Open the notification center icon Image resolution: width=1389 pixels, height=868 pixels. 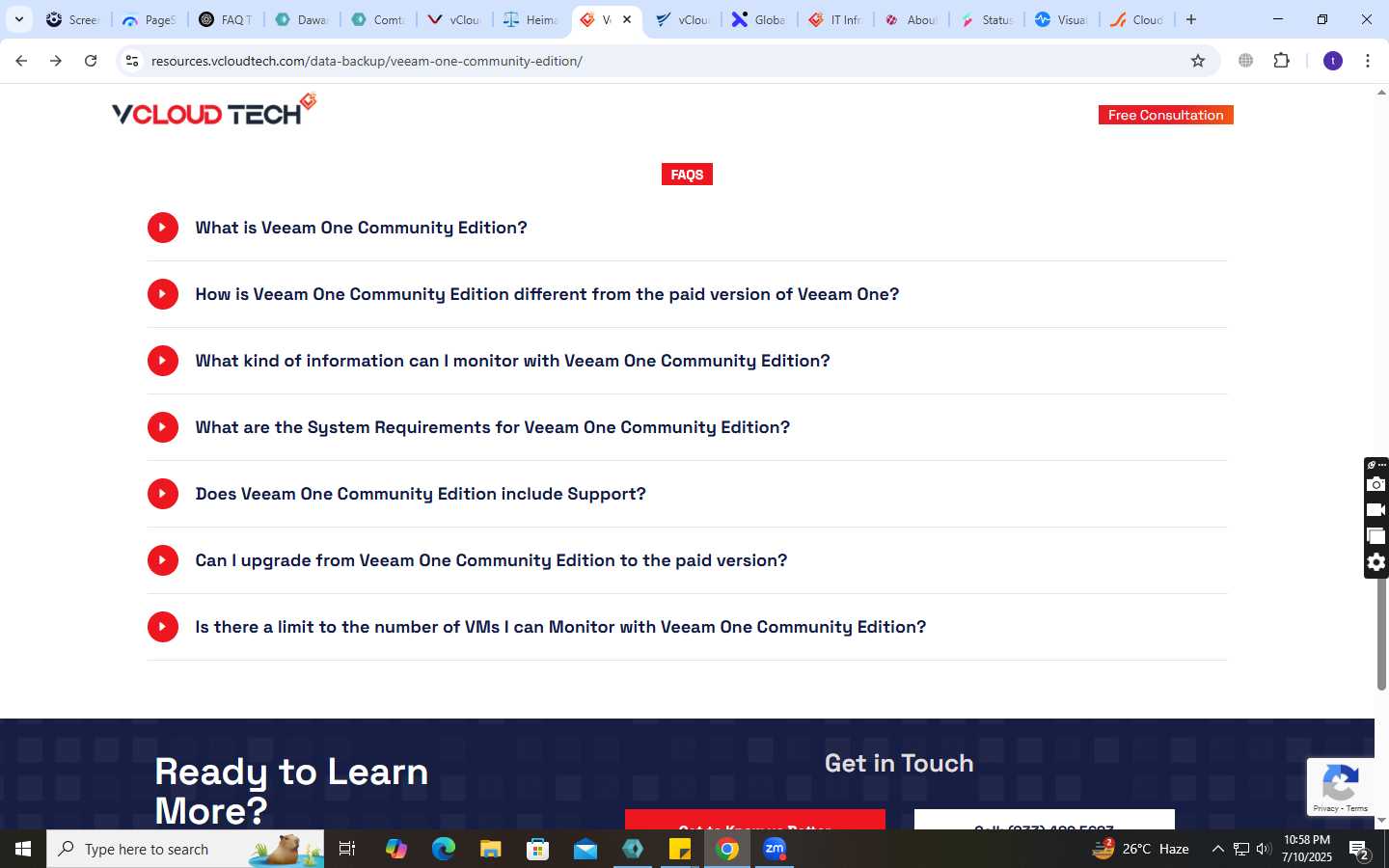click(1359, 850)
